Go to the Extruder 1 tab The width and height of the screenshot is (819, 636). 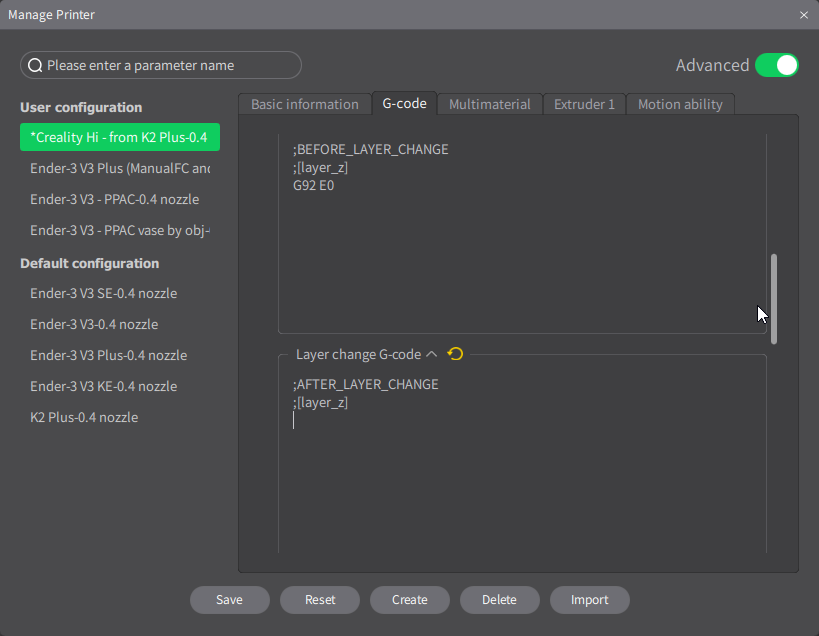click(584, 104)
